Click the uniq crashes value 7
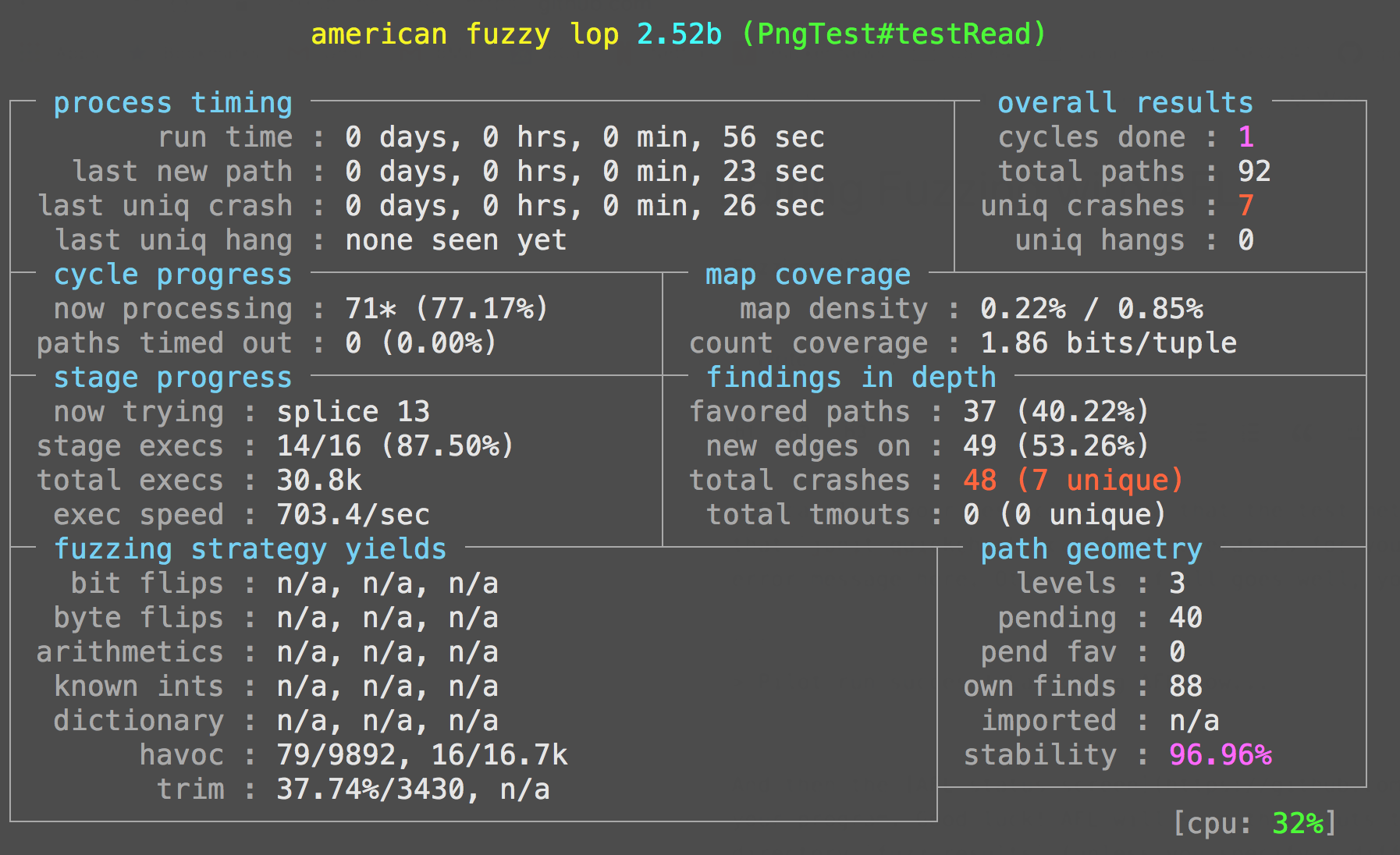The height and width of the screenshot is (855, 1400). [x=1246, y=206]
